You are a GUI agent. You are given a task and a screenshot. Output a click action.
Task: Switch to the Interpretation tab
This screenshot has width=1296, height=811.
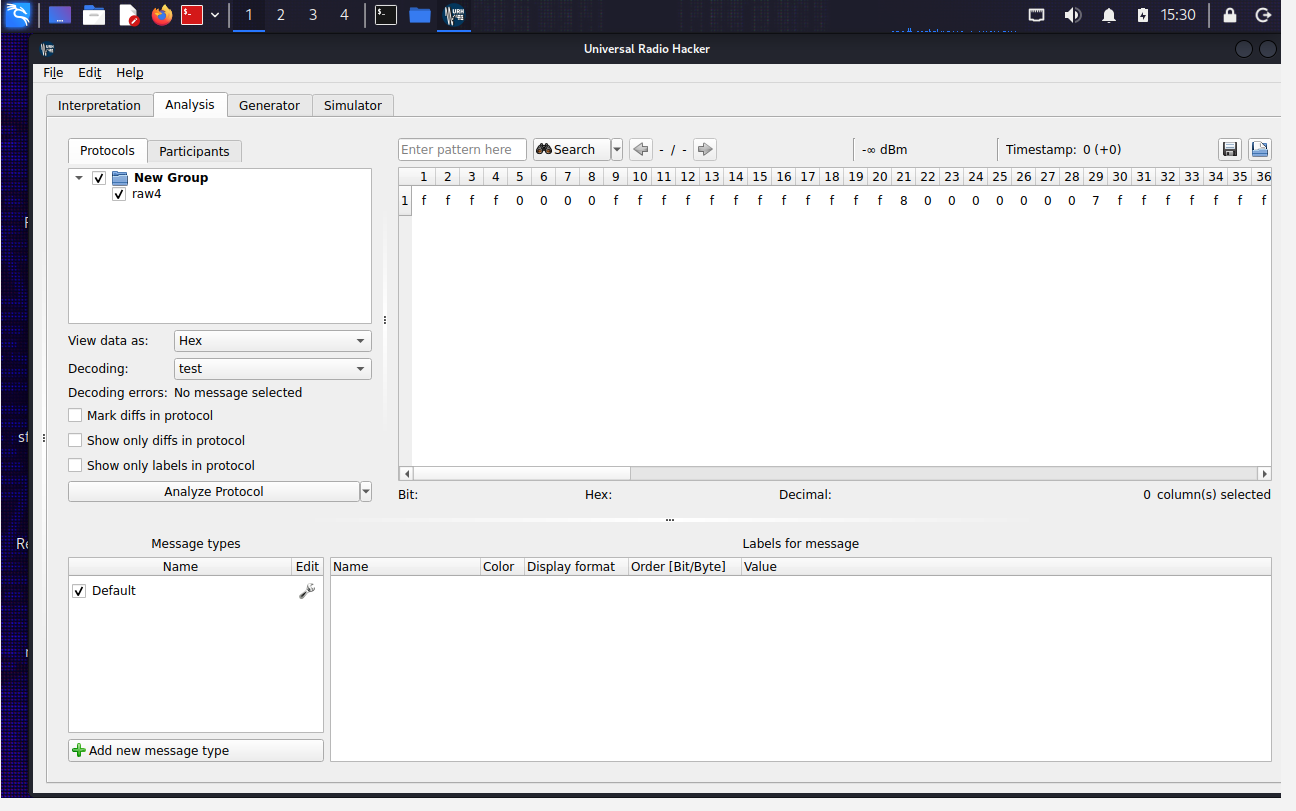click(x=99, y=105)
